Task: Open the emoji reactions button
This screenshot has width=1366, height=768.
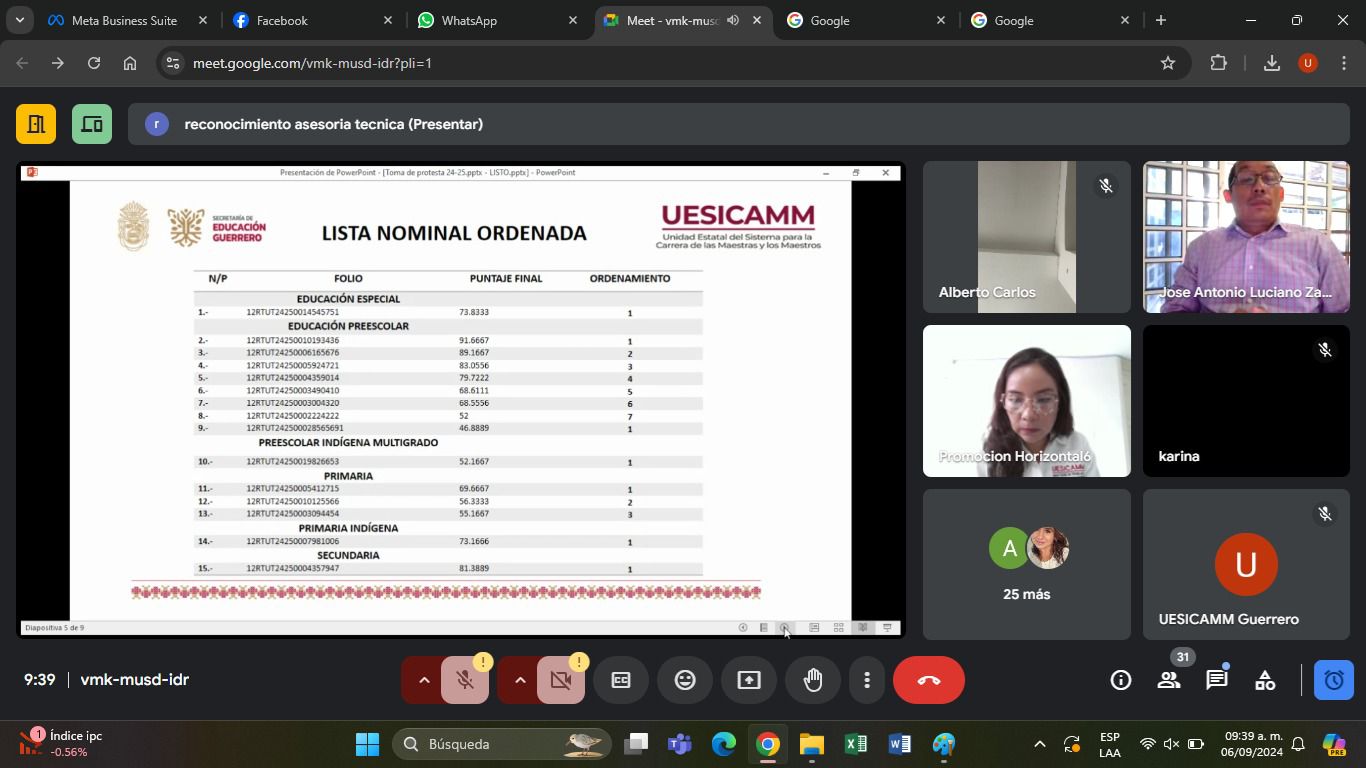Action: click(685, 680)
